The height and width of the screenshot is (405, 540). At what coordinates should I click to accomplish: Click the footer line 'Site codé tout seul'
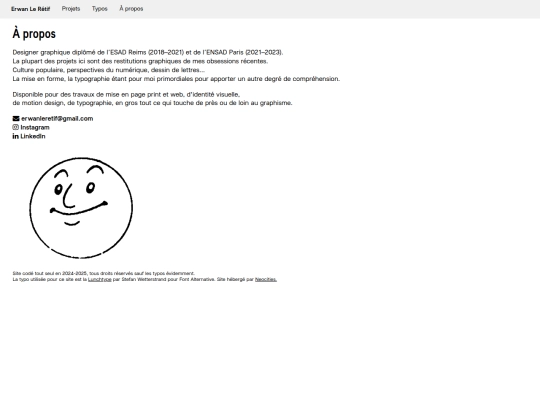pyautogui.click(x=104, y=273)
